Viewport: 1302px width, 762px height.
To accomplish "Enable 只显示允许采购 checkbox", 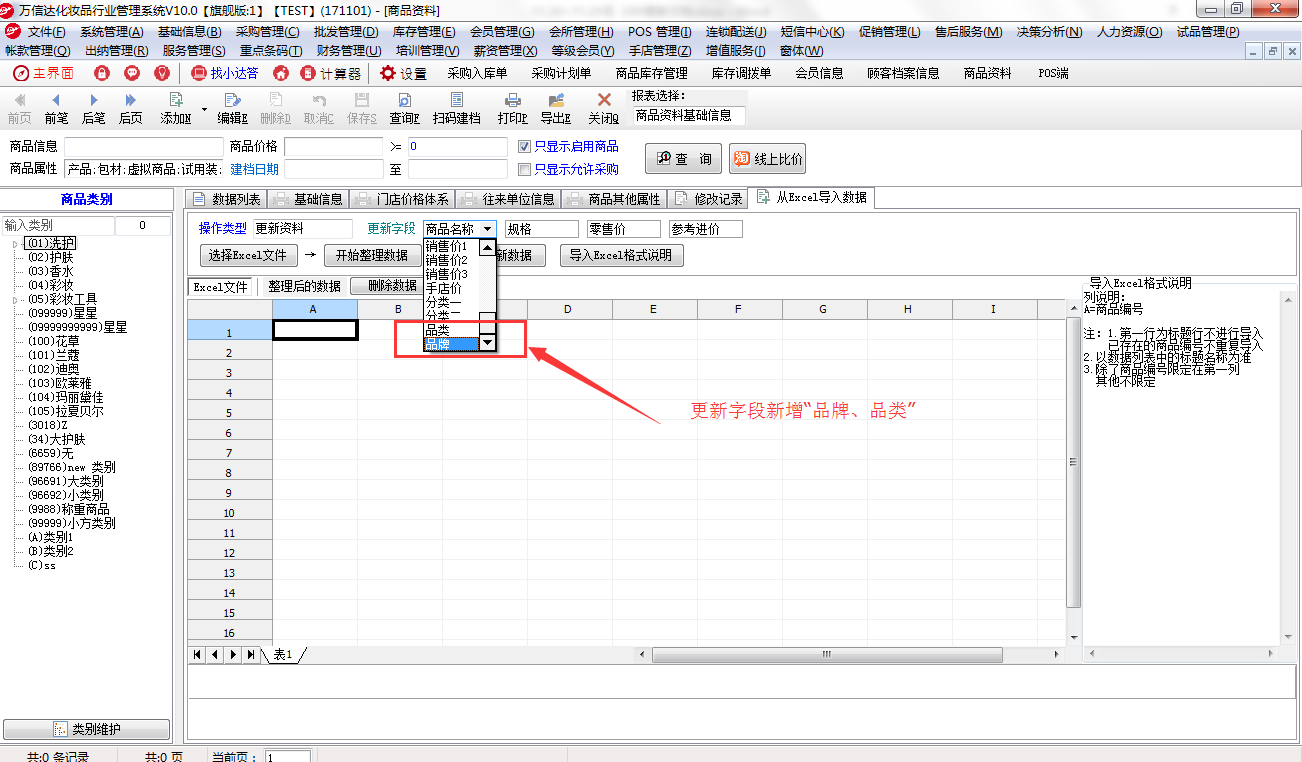I will [x=524, y=169].
